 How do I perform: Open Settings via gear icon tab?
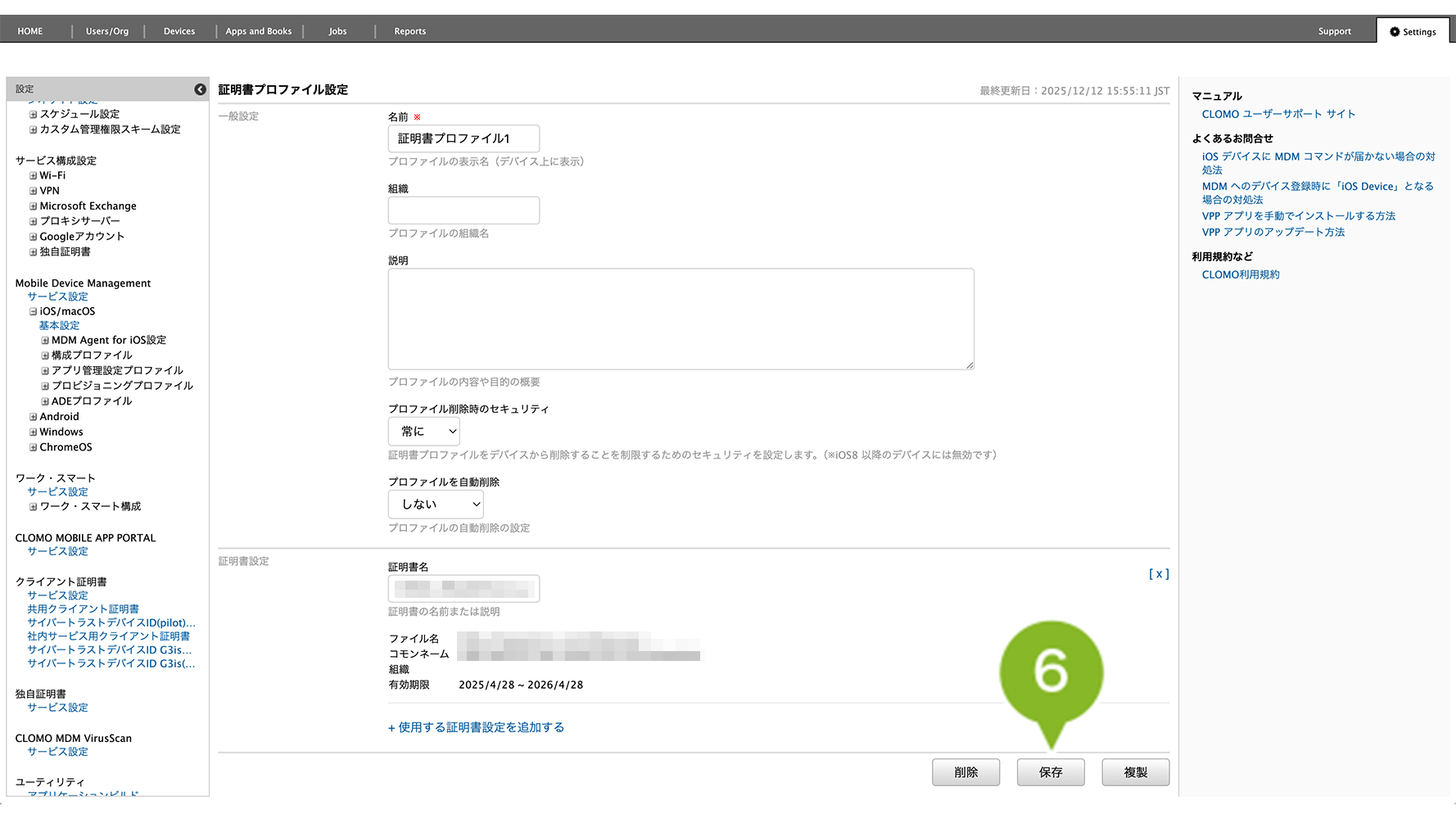[1413, 32]
